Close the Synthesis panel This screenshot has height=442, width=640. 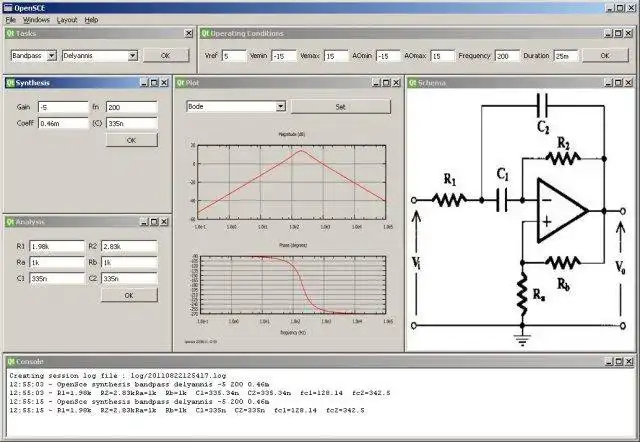(164, 83)
